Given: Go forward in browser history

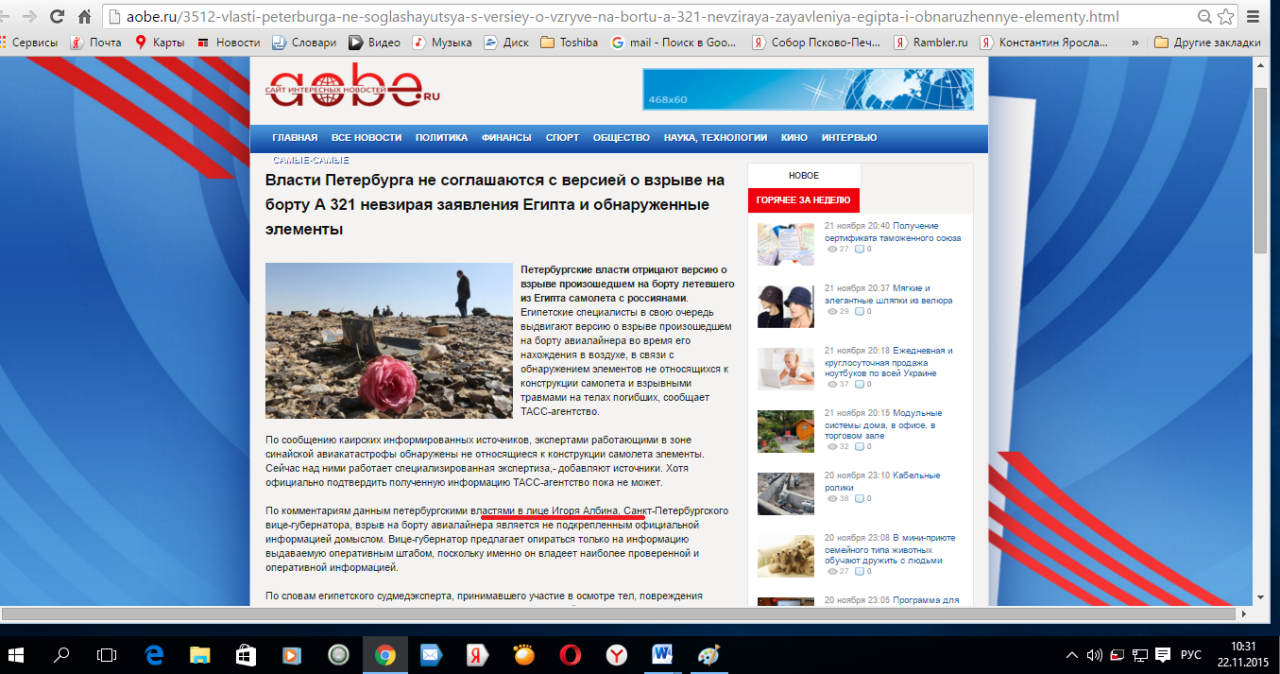Looking at the screenshot, I should tap(29, 17).
